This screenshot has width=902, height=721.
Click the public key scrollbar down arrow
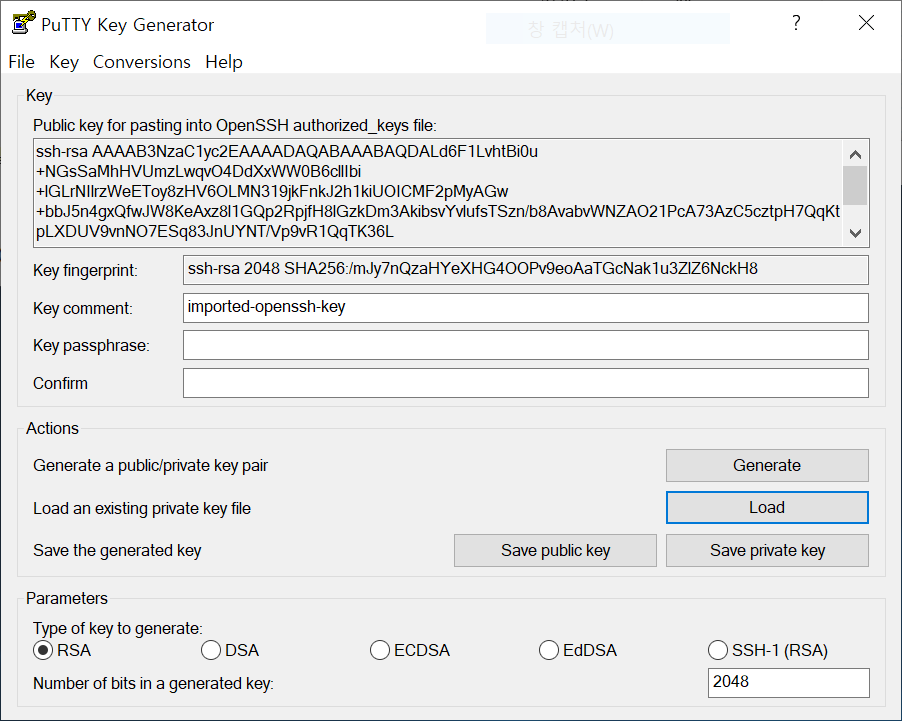coord(855,233)
